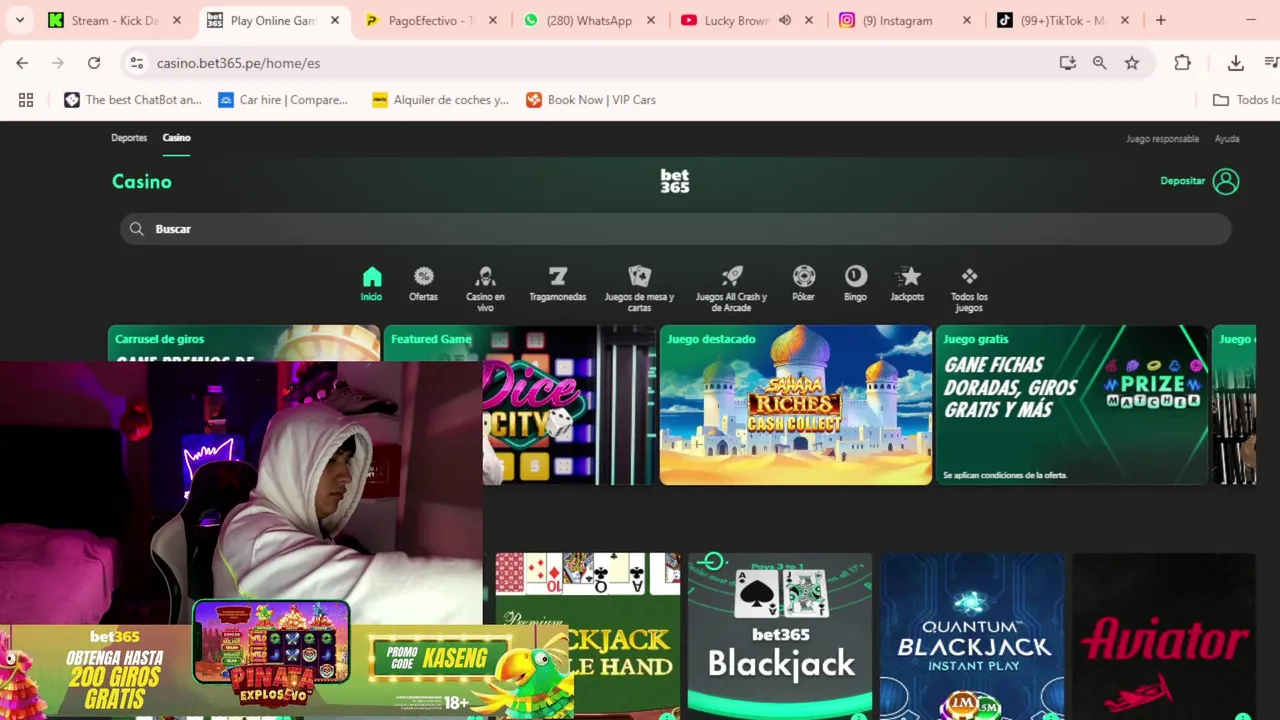The width and height of the screenshot is (1280, 720).
Task: Open the Car hire Compare bookmark
Action: (x=283, y=100)
